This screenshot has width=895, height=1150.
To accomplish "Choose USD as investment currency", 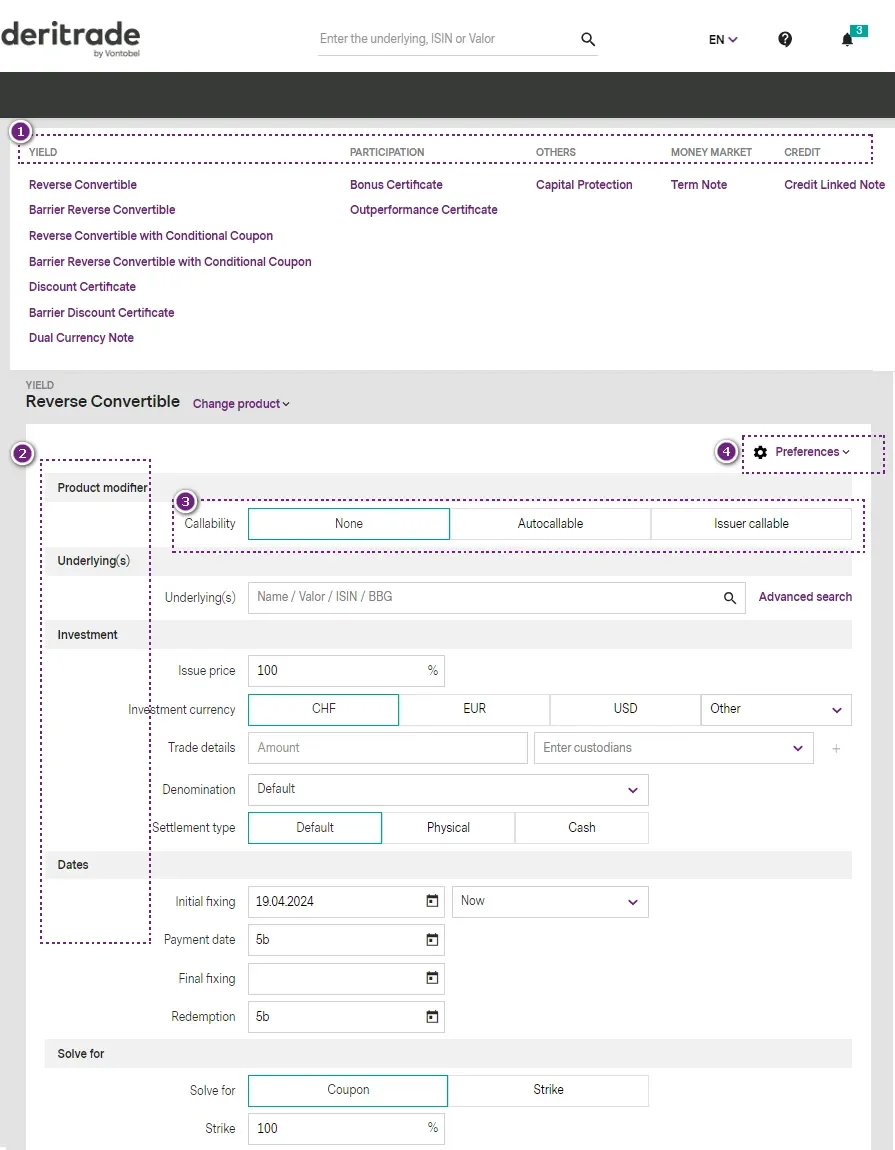I will [625, 709].
